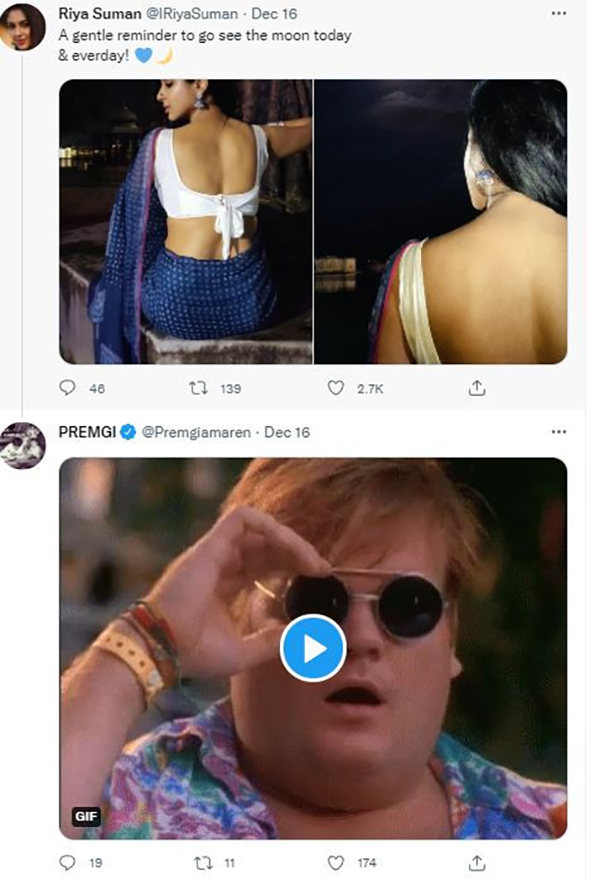Viewport: 600px width, 880px height.
Task: Click the Dec 16 timestamp on PREMGI's tweet
Action: [288, 432]
